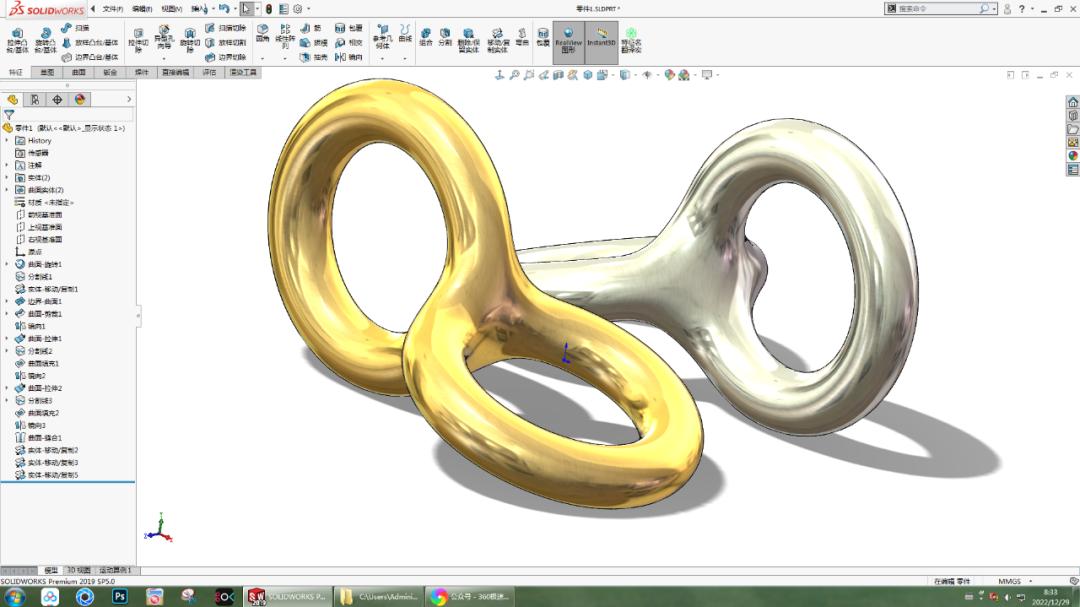The image size is (1080, 607).
Task: Open Photoshop from the taskbar
Action: pos(120,597)
